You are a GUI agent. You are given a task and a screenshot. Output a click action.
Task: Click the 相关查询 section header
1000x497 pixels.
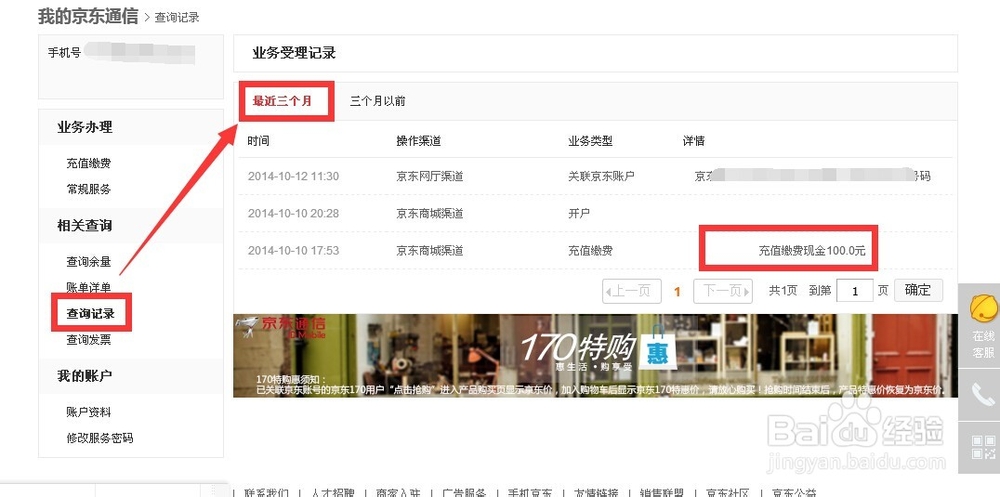pos(85,226)
